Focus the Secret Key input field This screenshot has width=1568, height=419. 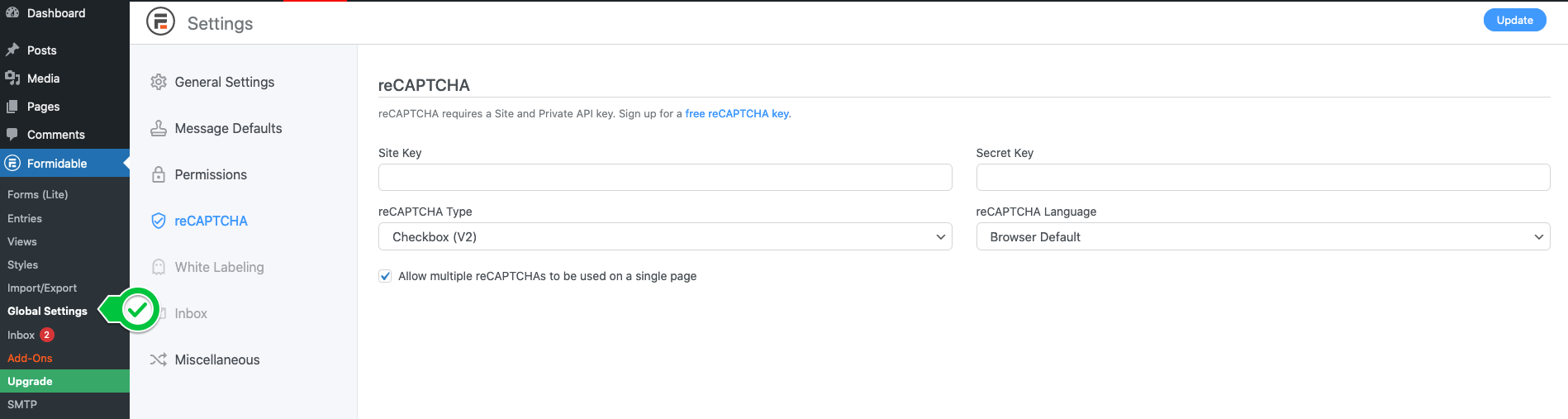click(x=1263, y=177)
